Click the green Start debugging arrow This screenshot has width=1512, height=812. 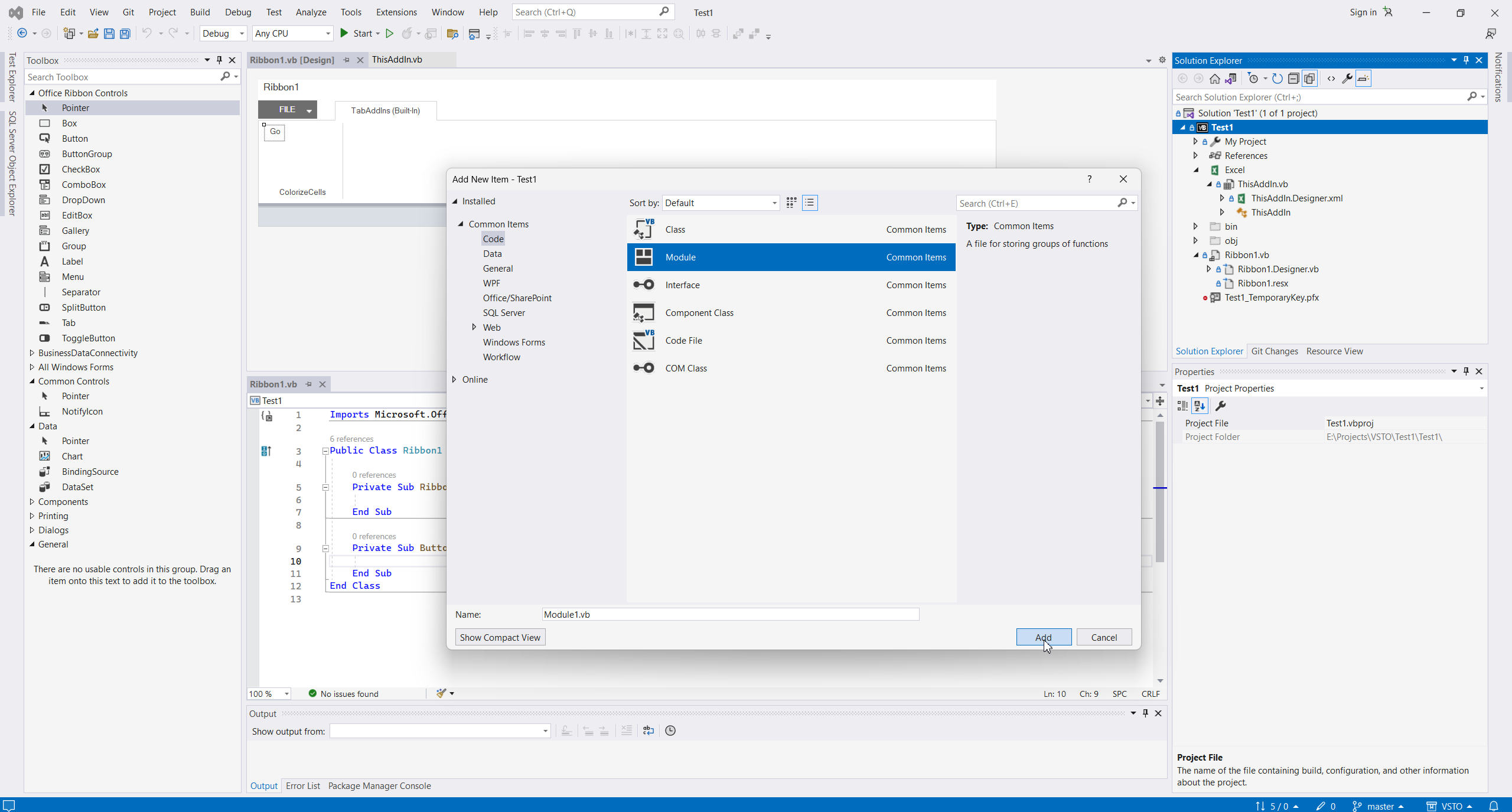tap(344, 34)
